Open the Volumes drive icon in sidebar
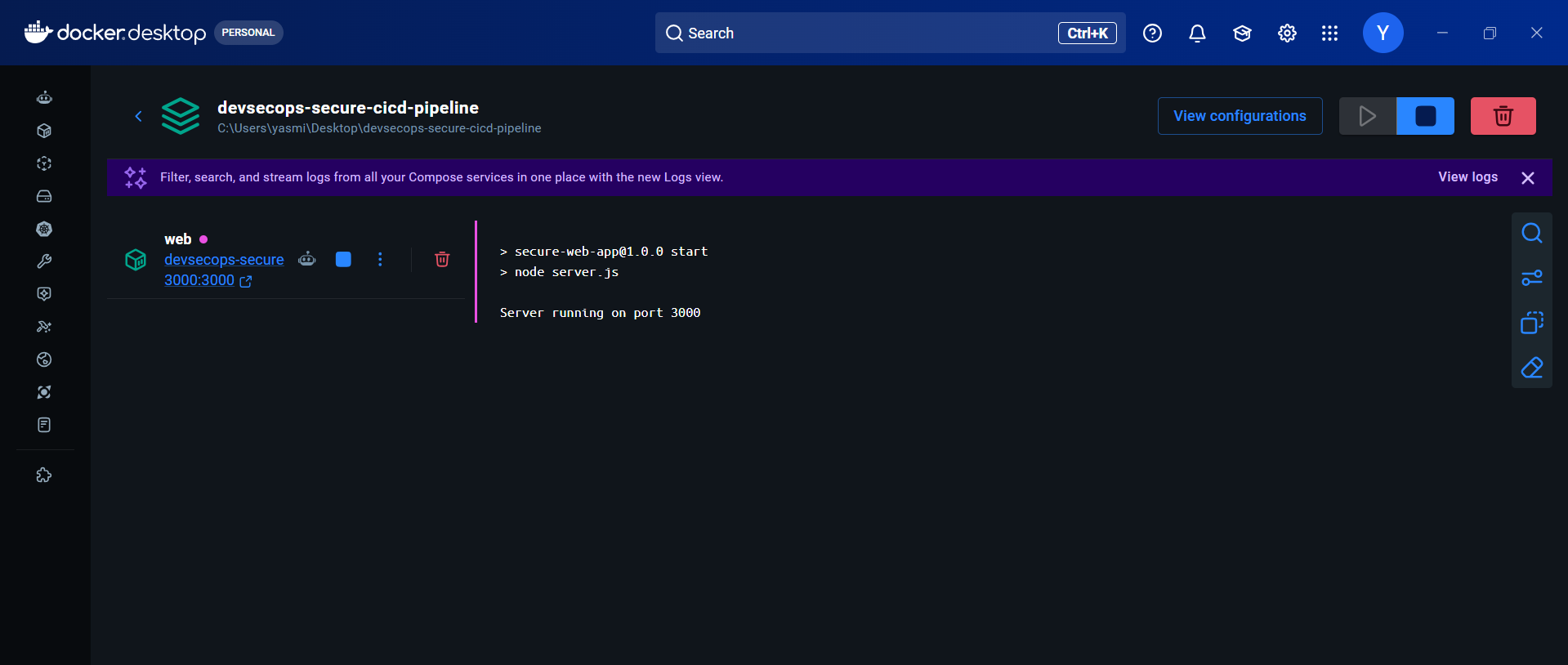This screenshot has width=1568, height=665. coord(44,196)
